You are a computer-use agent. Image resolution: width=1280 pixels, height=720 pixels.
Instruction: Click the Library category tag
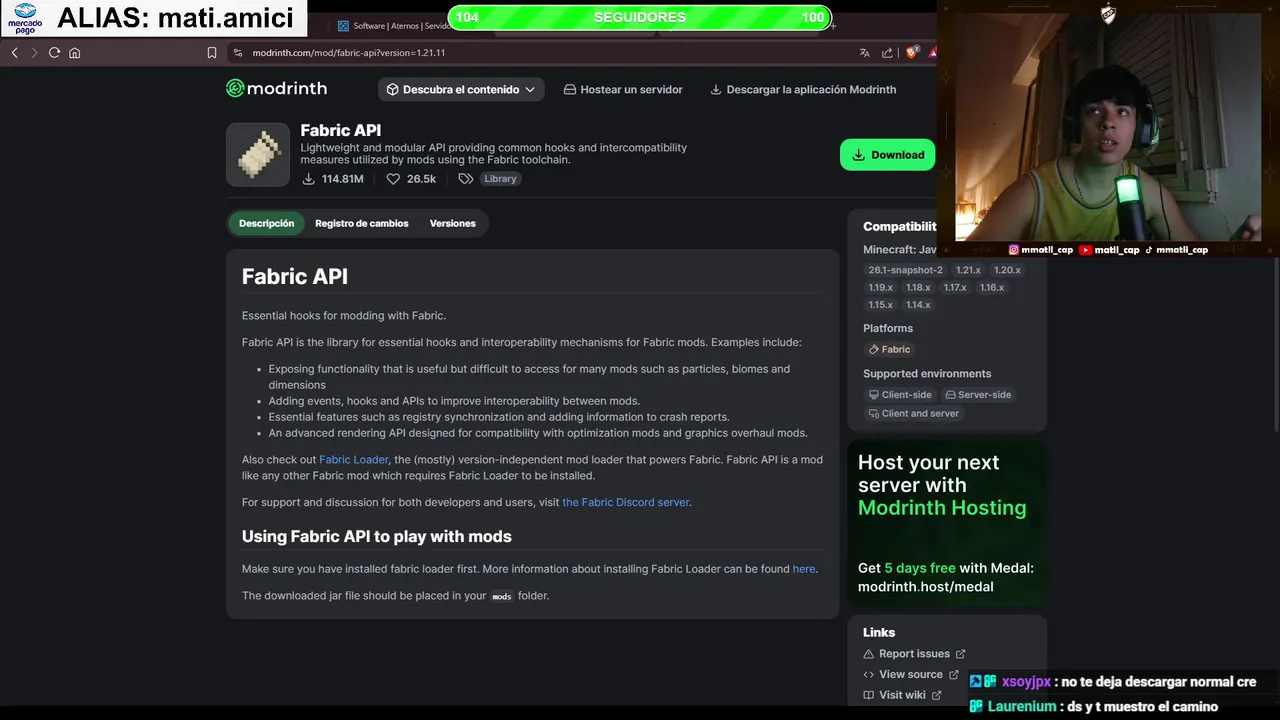click(500, 179)
